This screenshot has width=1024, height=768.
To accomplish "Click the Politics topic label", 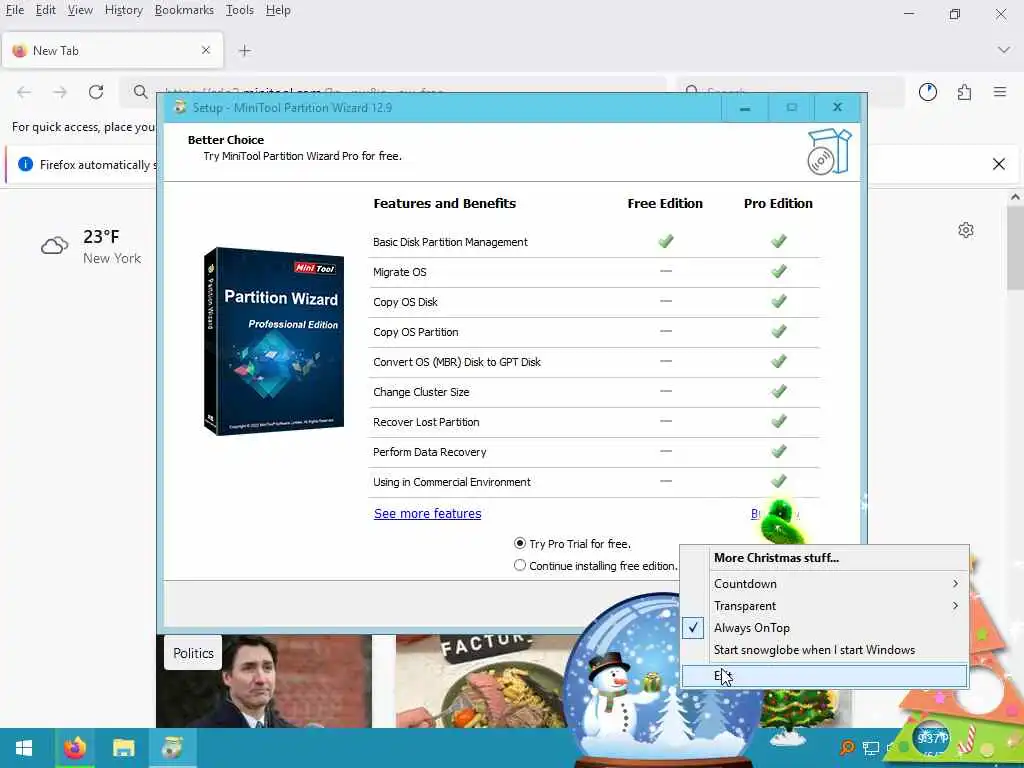I will click(193, 653).
